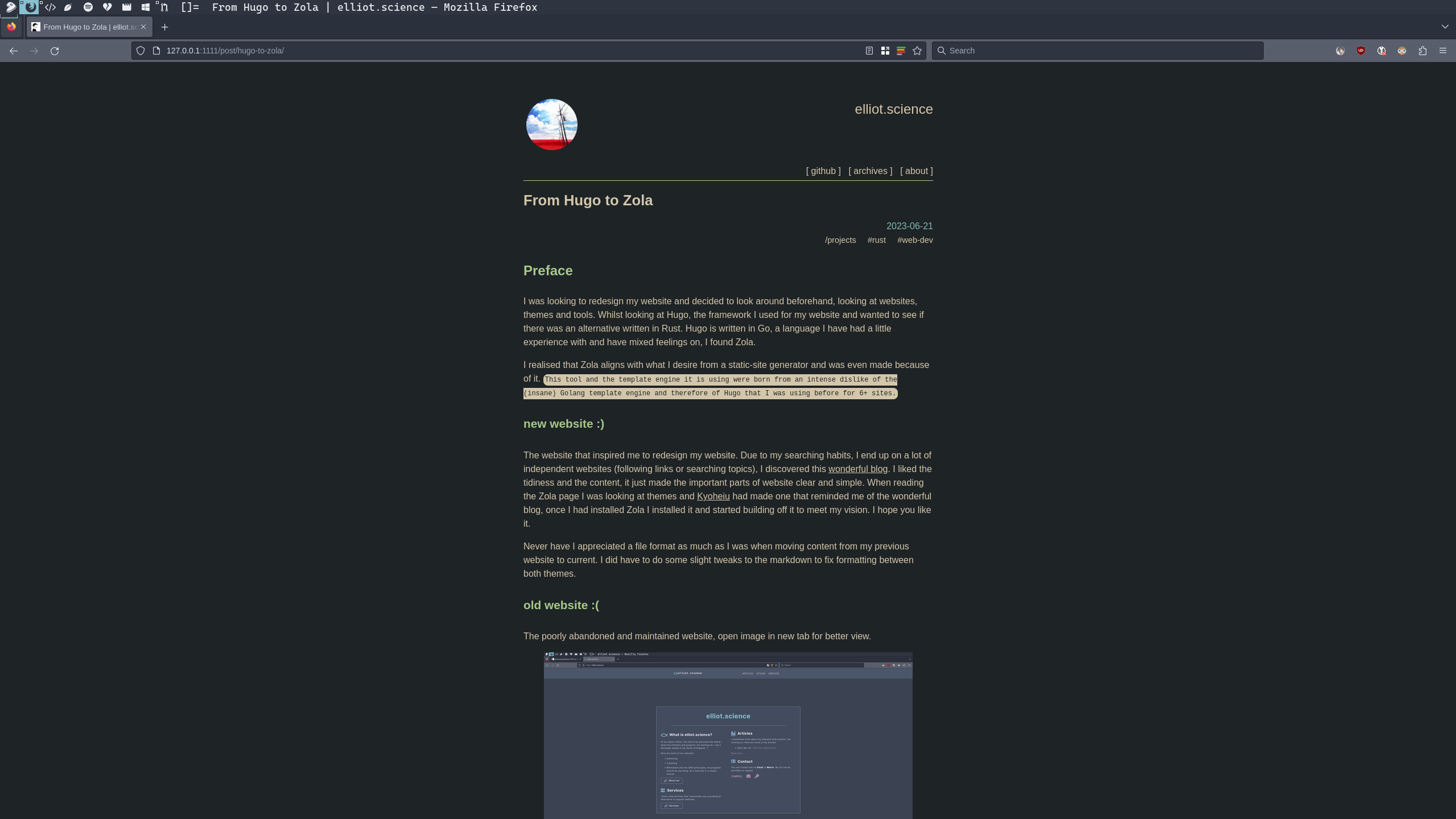Click the post date 2023-06-21
Image resolution: width=1456 pixels, height=819 pixels.
pos(909,226)
